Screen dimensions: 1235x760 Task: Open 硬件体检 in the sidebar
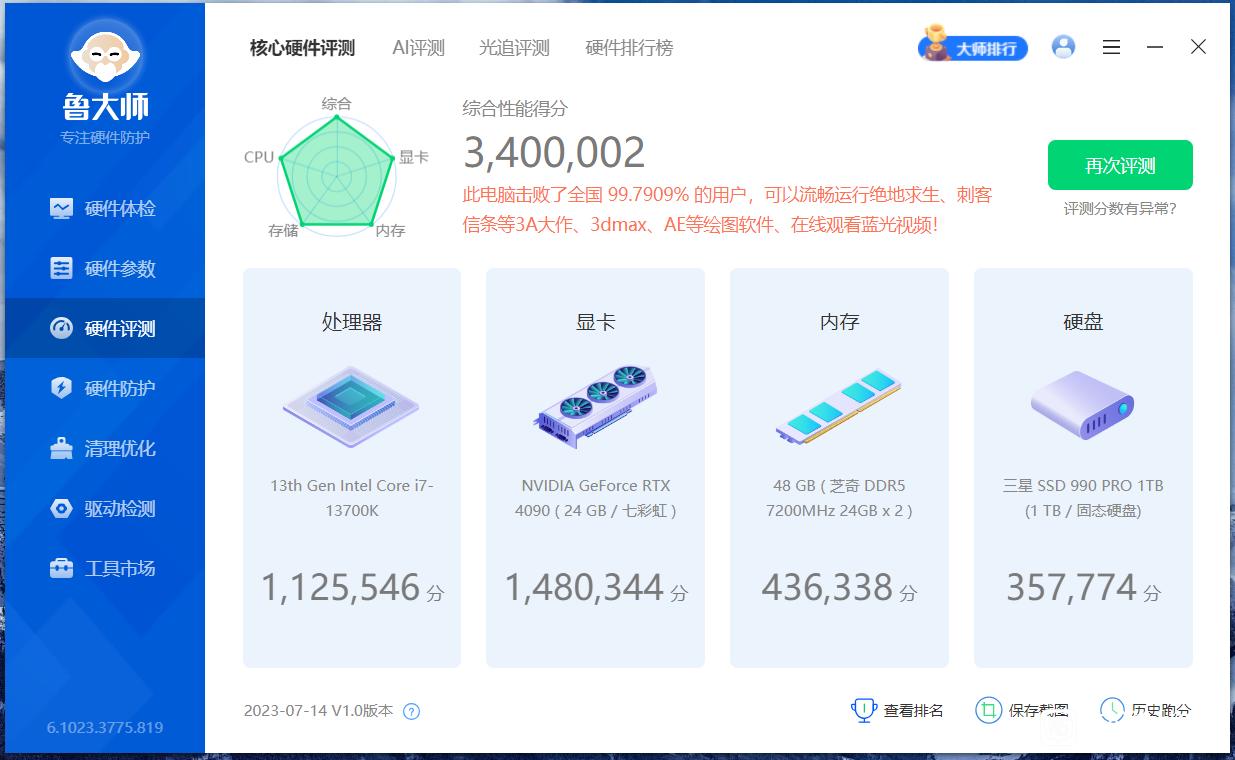coord(105,208)
